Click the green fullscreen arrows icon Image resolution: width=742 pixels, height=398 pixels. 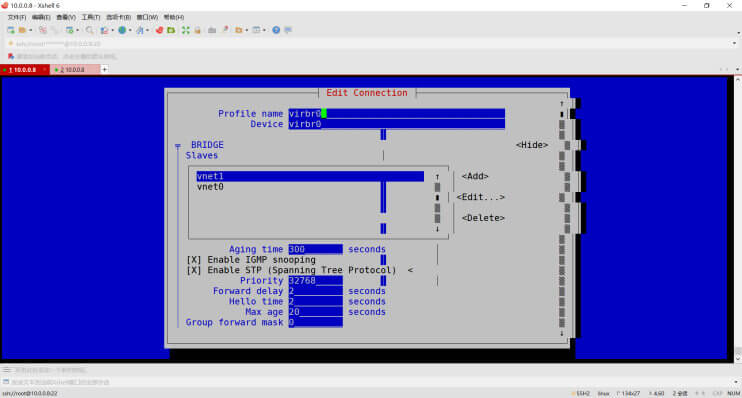tap(186, 30)
